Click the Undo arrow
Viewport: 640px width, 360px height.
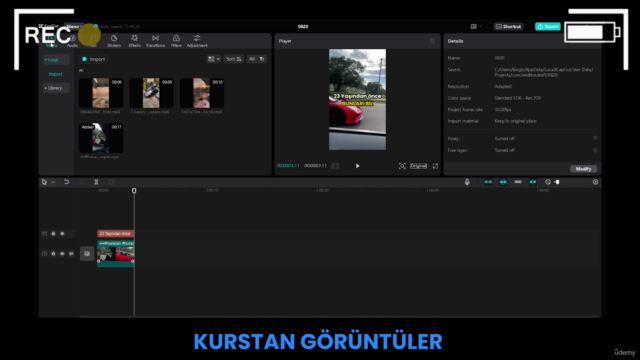[x=67, y=182]
